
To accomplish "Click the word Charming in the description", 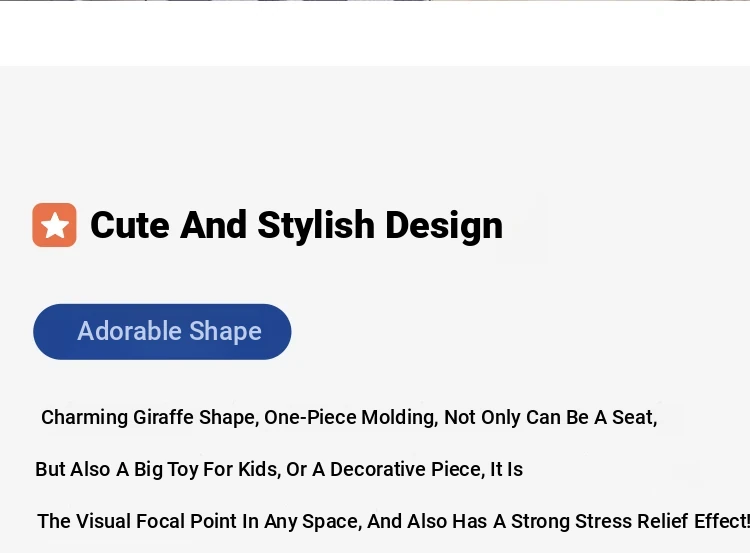I will (84, 418).
